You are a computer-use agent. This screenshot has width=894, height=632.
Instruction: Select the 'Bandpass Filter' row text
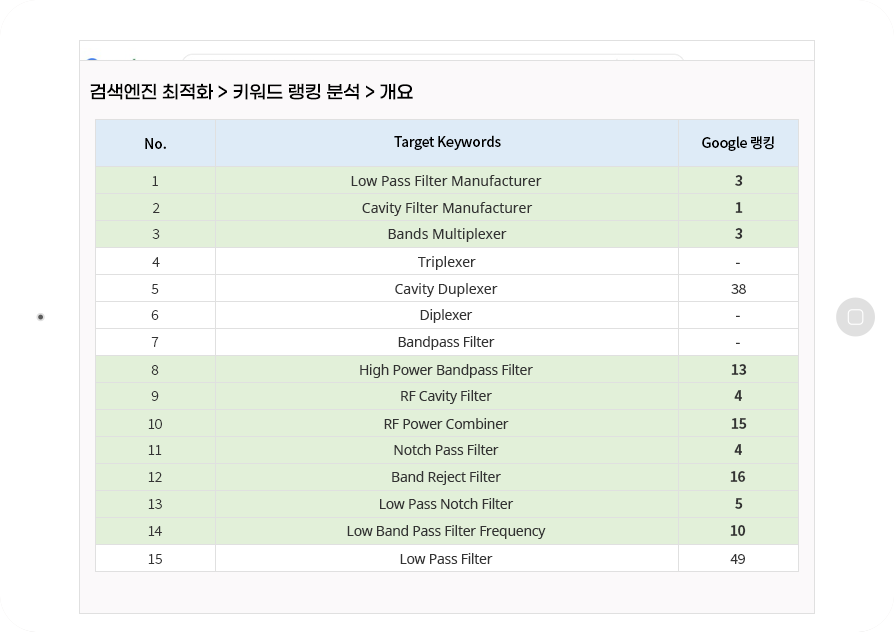coord(446,342)
